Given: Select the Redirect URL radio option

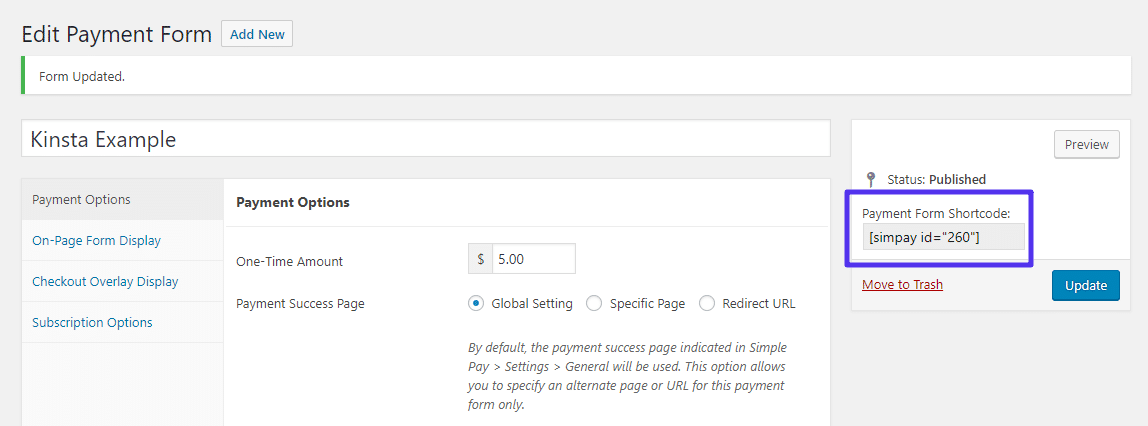Looking at the screenshot, I should 707,303.
